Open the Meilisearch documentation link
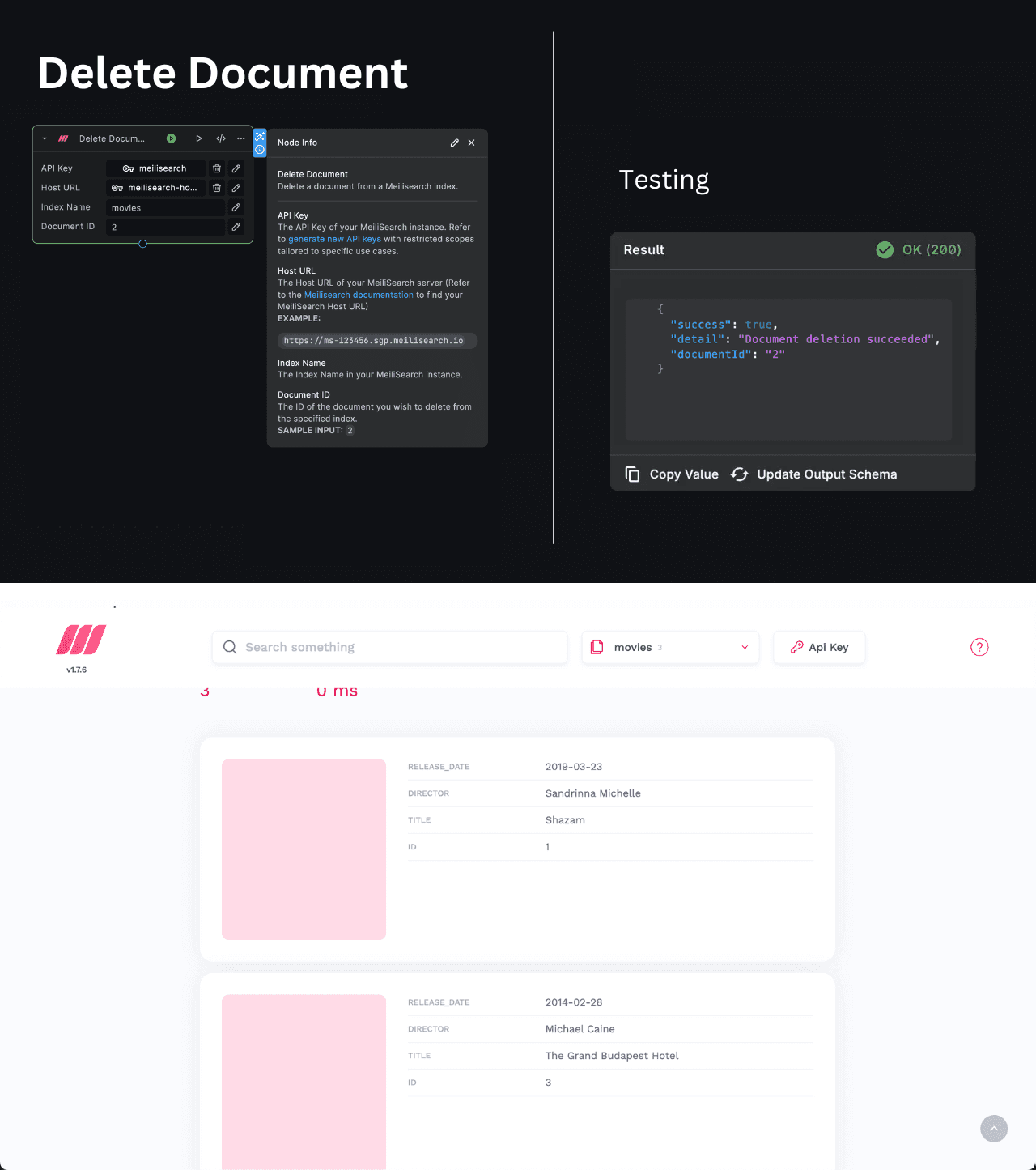 359,295
